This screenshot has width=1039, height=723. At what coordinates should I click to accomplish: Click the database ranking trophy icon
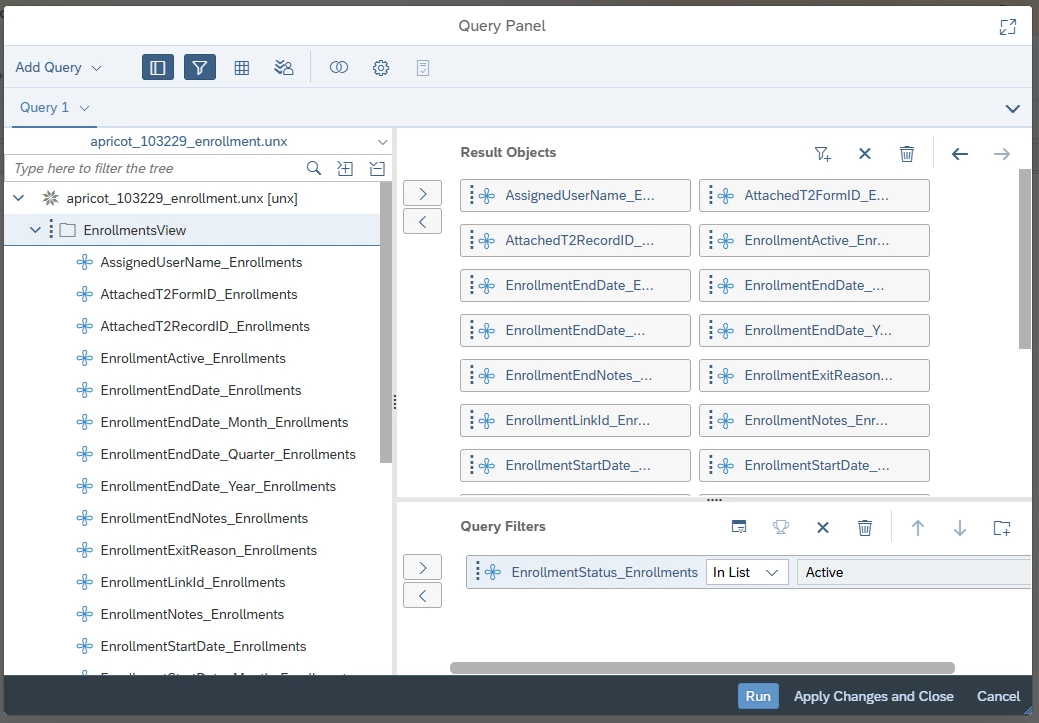(x=781, y=528)
